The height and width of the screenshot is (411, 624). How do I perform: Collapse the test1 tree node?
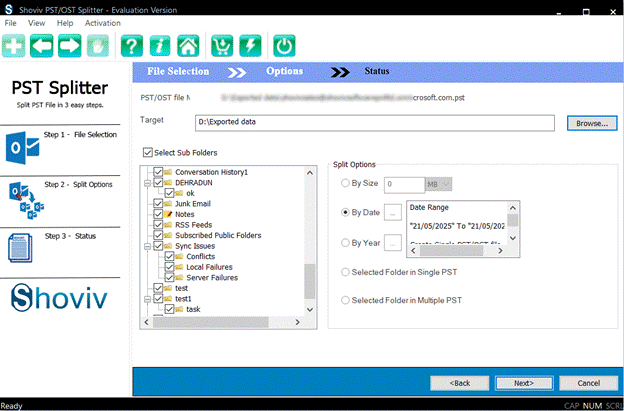tap(147, 299)
